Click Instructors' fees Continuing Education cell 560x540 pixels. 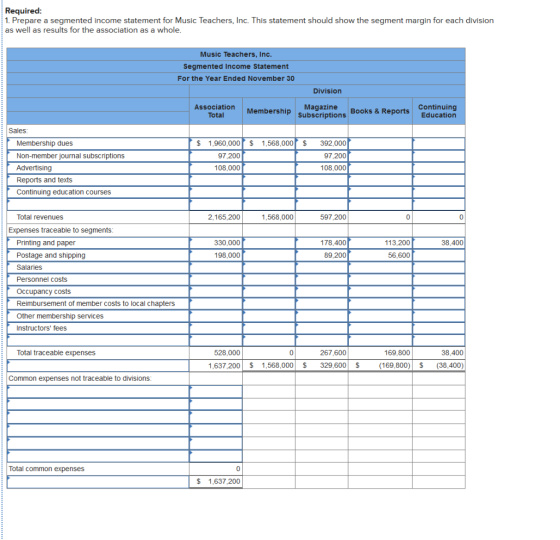point(439,329)
